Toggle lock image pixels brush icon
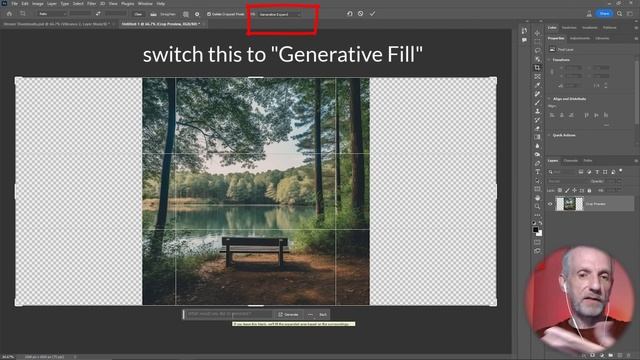Viewport: 640px width, 360px height. click(x=567, y=190)
